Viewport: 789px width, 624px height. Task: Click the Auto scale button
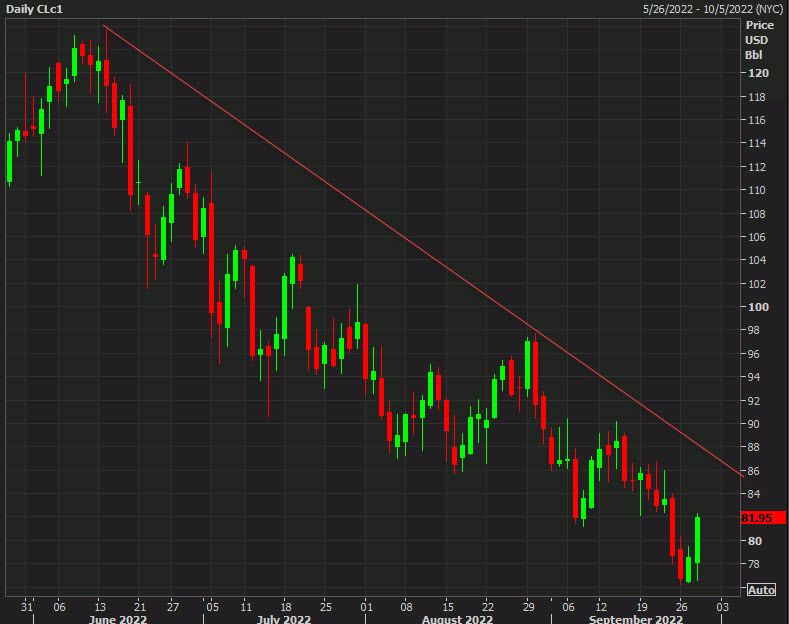pyautogui.click(x=761, y=590)
